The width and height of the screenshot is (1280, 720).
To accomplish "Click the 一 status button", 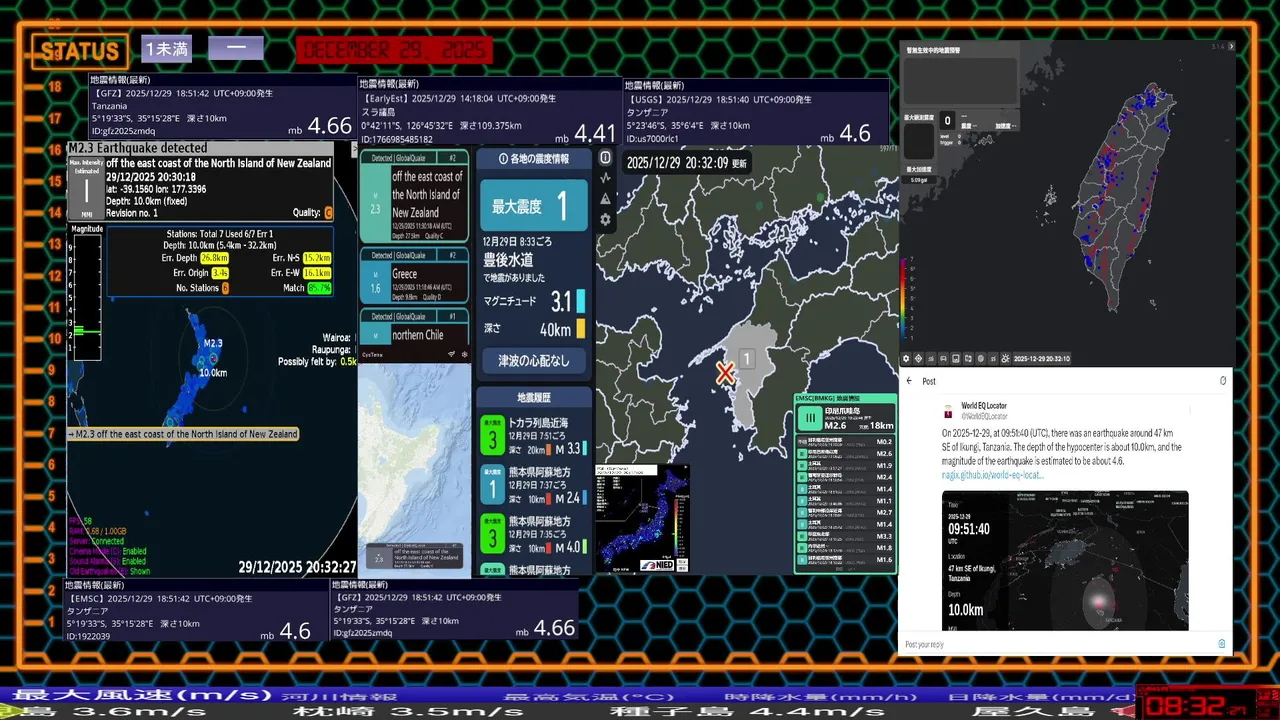I will point(236,48).
